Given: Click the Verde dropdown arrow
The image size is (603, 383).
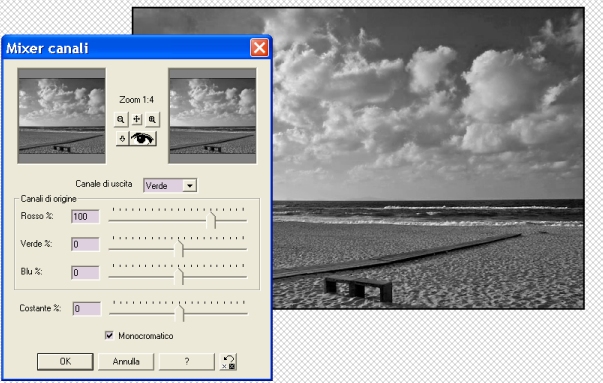Looking at the screenshot, I should (x=190, y=186).
